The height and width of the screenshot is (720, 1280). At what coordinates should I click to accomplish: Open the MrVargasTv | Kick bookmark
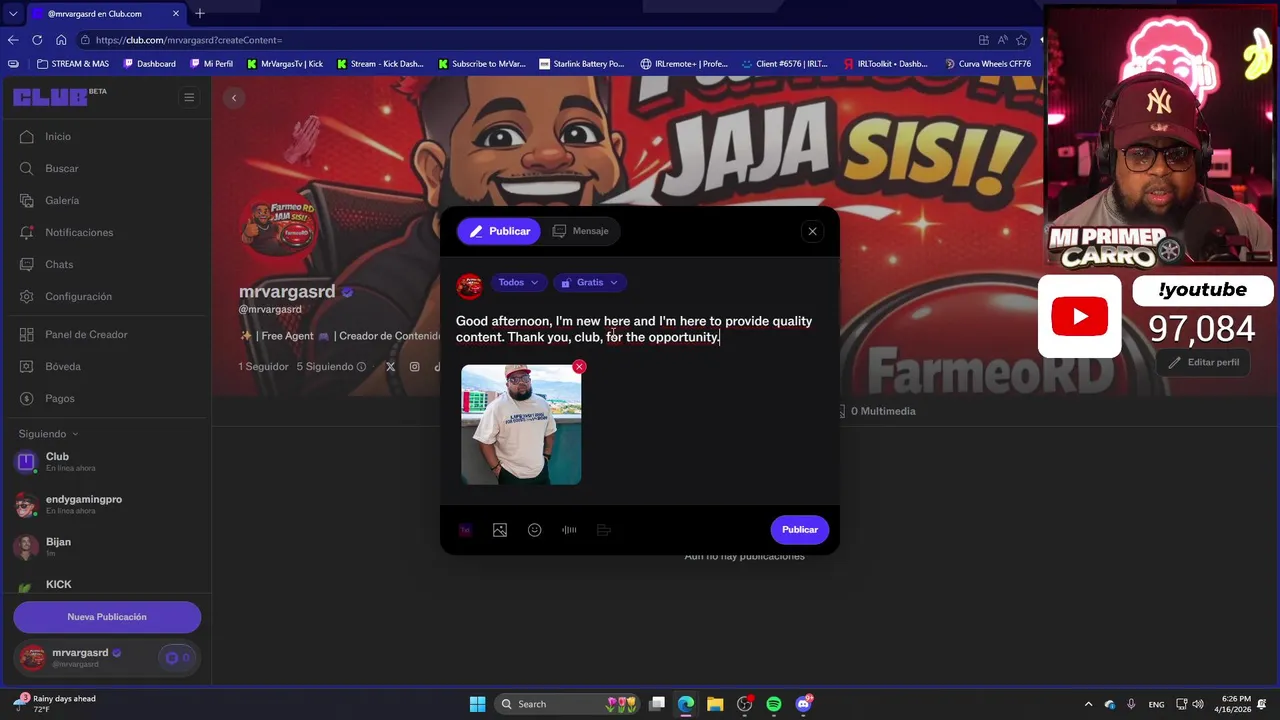[284, 64]
